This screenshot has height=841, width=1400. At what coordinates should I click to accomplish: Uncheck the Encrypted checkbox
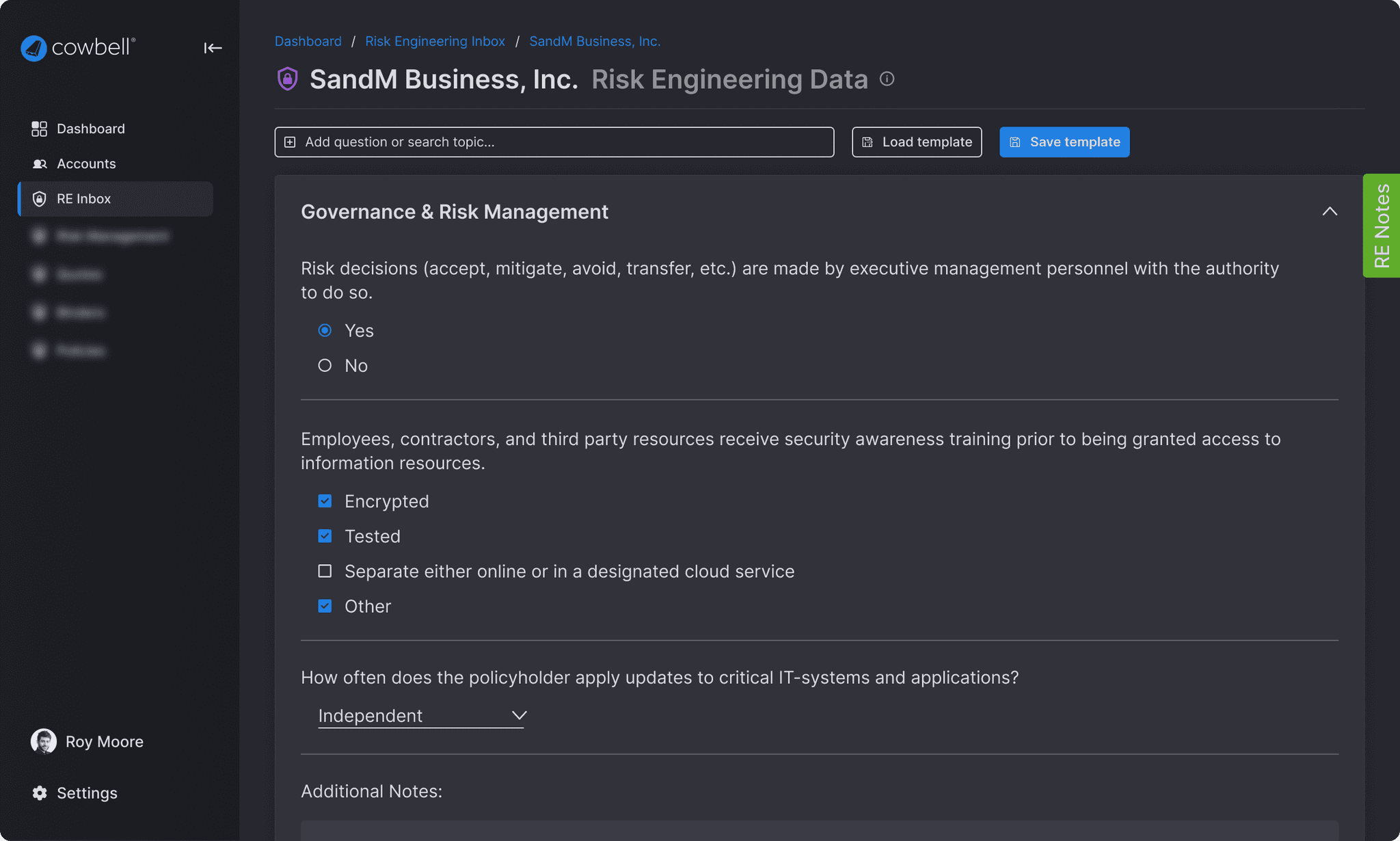(x=325, y=501)
